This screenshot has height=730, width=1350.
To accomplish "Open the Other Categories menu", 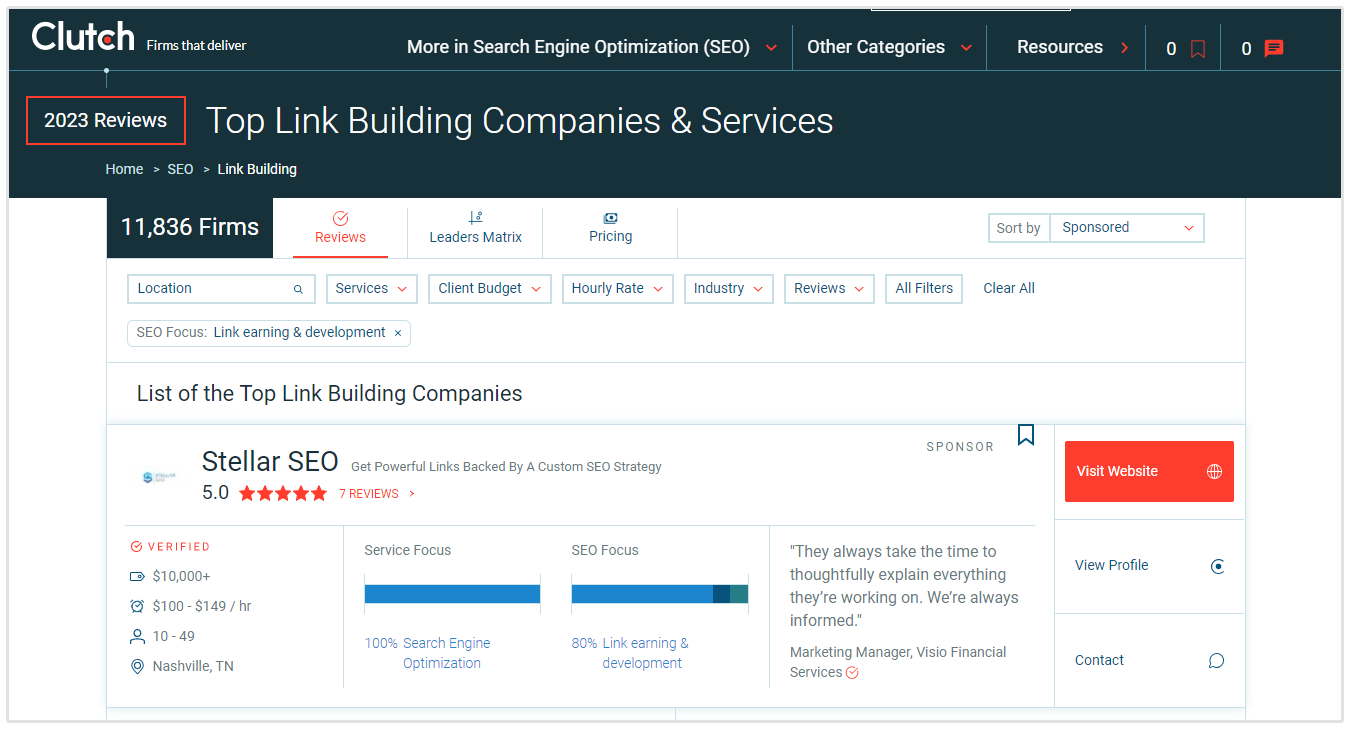I will point(888,47).
